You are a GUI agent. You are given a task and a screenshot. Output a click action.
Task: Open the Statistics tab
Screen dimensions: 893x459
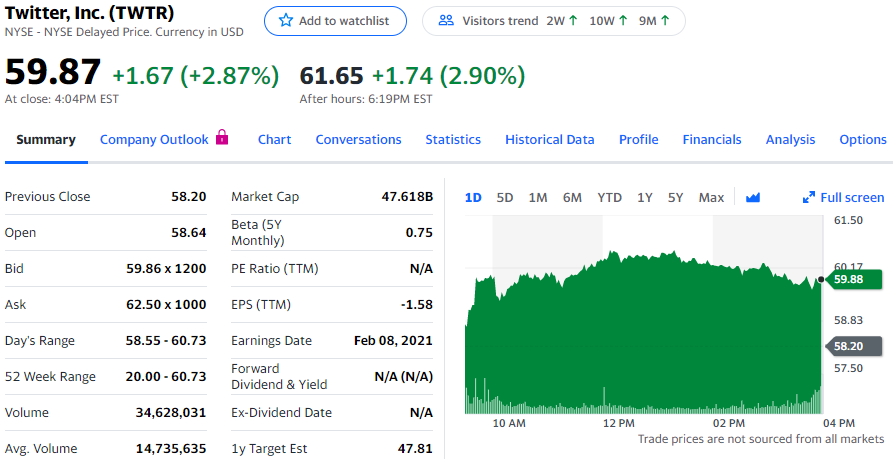point(453,140)
